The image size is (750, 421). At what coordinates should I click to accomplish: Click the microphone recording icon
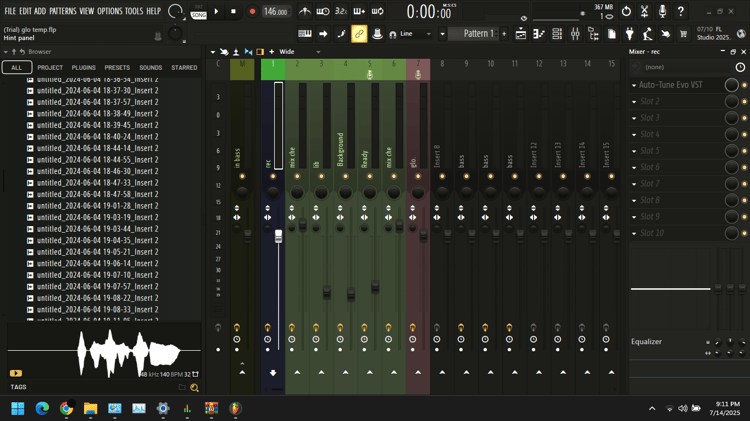click(662, 11)
